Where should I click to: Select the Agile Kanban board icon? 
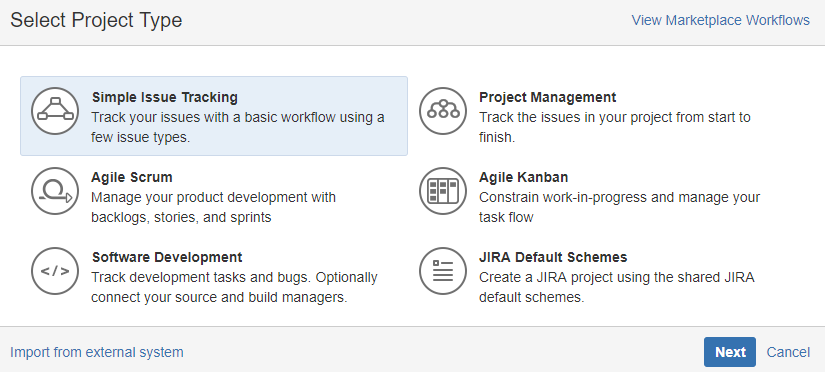[x=442, y=191]
